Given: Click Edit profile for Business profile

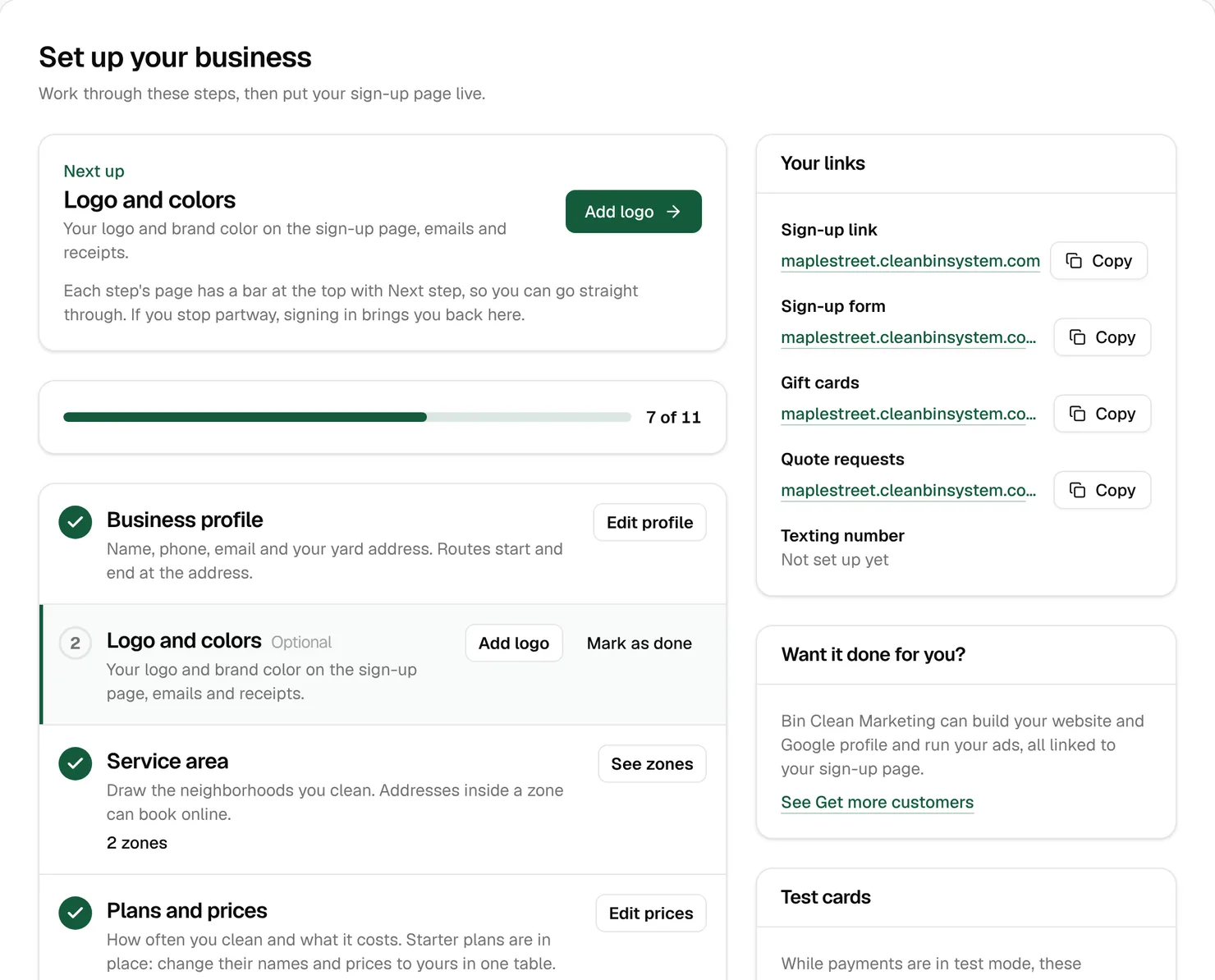Looking at the screenshot, I should [x=649, y=523].
